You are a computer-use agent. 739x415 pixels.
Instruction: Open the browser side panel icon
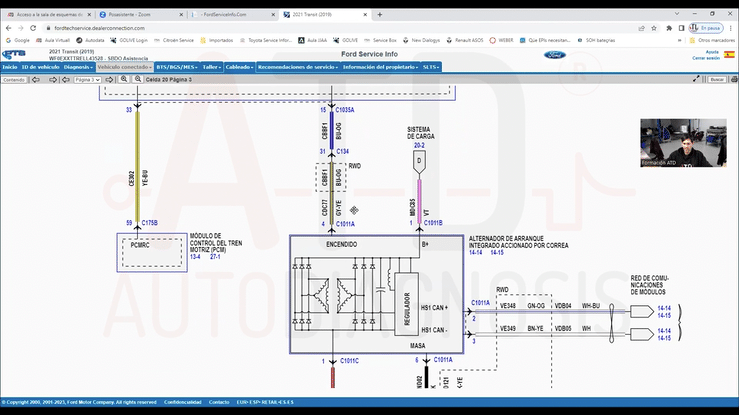[681, 28]
